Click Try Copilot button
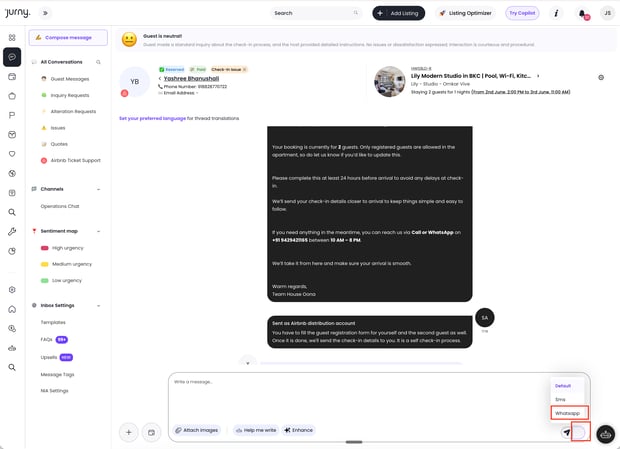Viewport: 620px width, 449px height. point(522,13)
